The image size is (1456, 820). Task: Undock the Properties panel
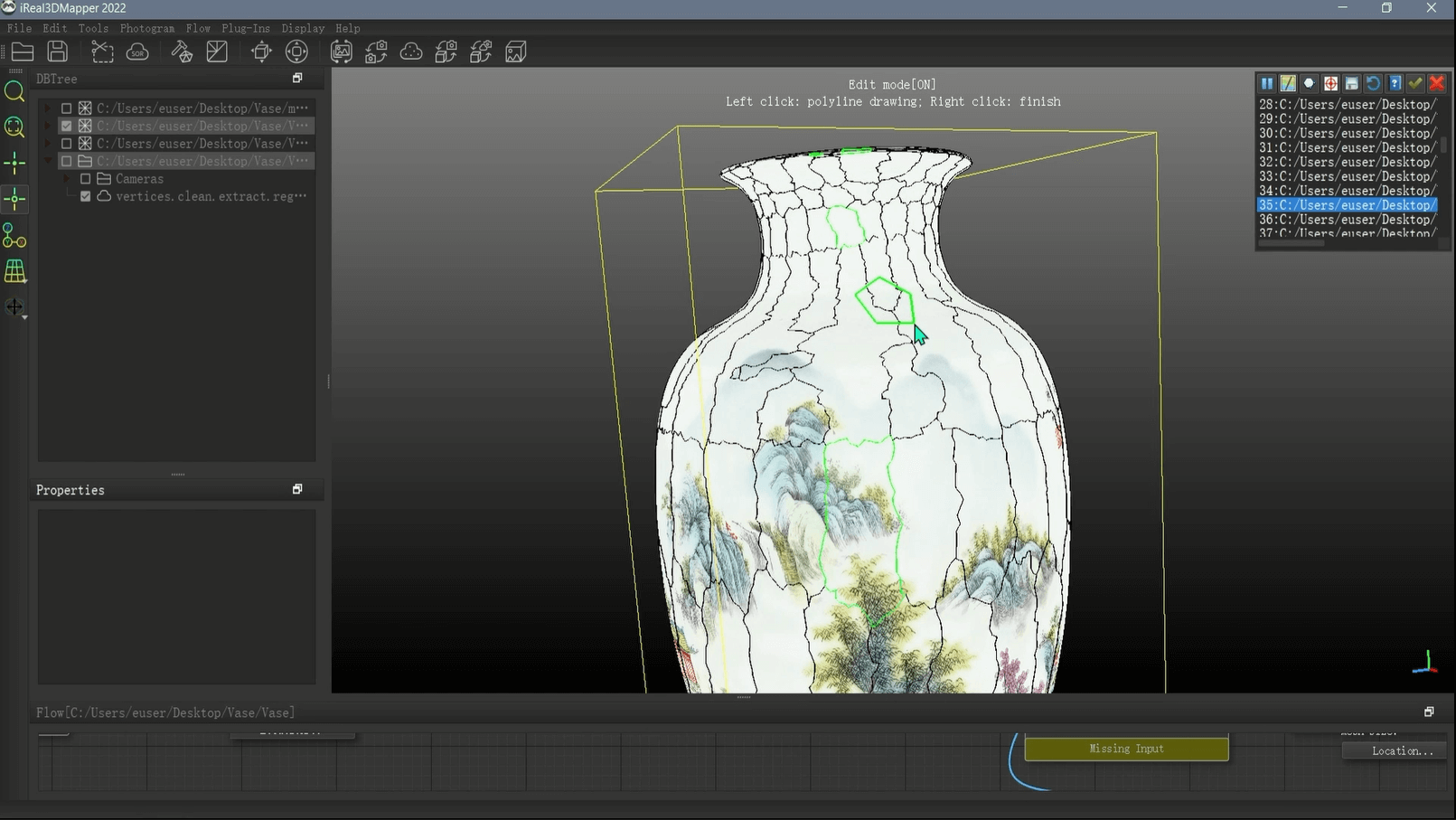pyautogui.click(x=297, y=489)
